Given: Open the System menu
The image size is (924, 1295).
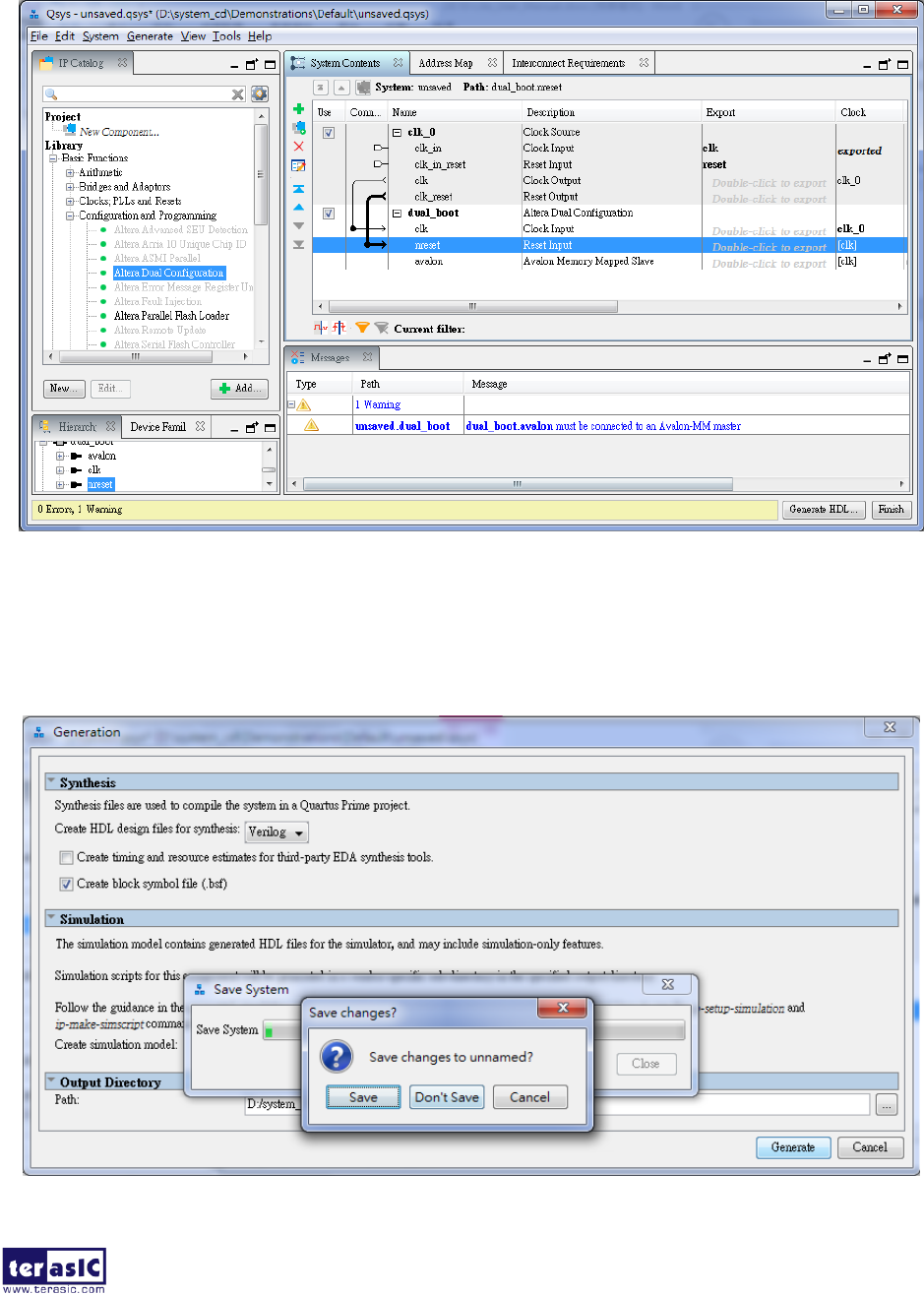Looking at the screenshot, I should [100, 36].
